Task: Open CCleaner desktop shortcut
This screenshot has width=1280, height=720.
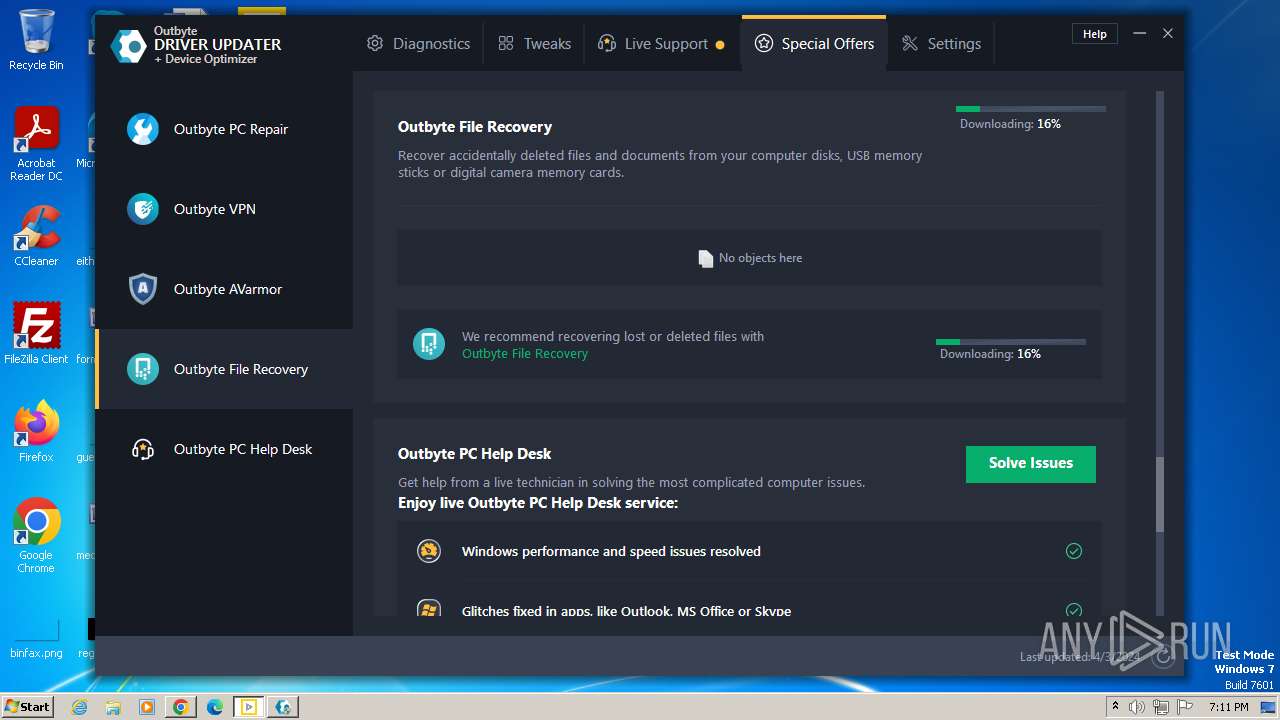Action: [x=36, y=236]
